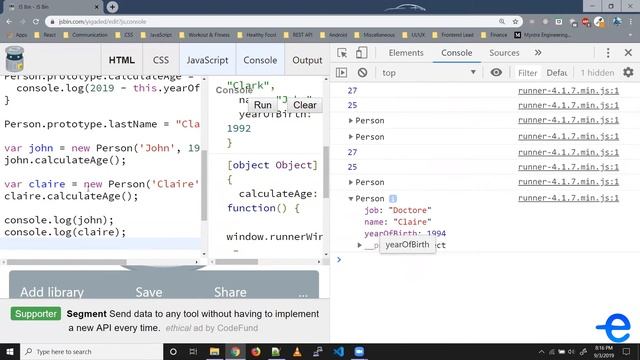The height and width of the screenshot is (360, 640).
Task: Expand the second Person object entry
Action: coord(350,137)
